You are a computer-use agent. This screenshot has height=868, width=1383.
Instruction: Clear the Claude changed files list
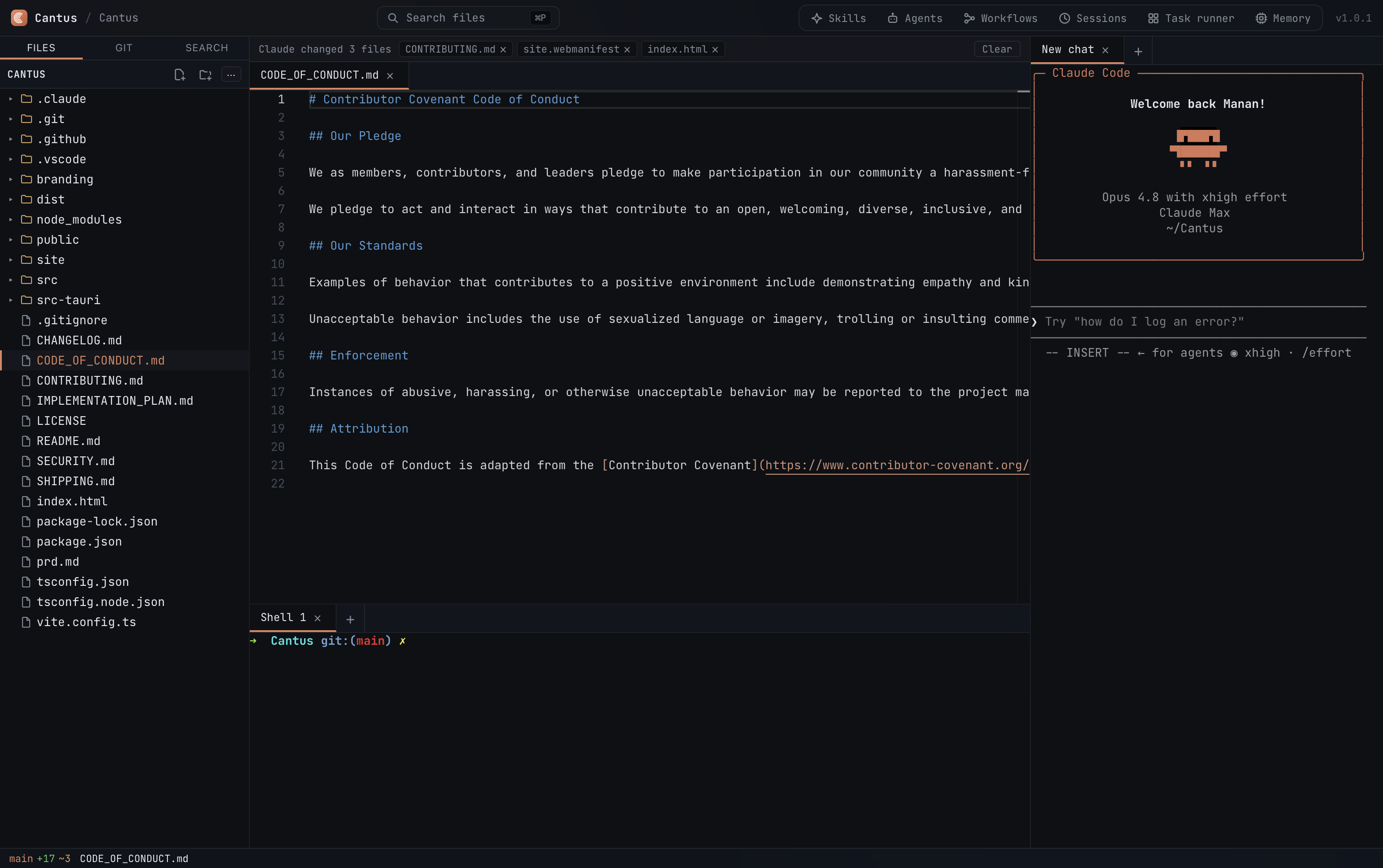(997, 49)
